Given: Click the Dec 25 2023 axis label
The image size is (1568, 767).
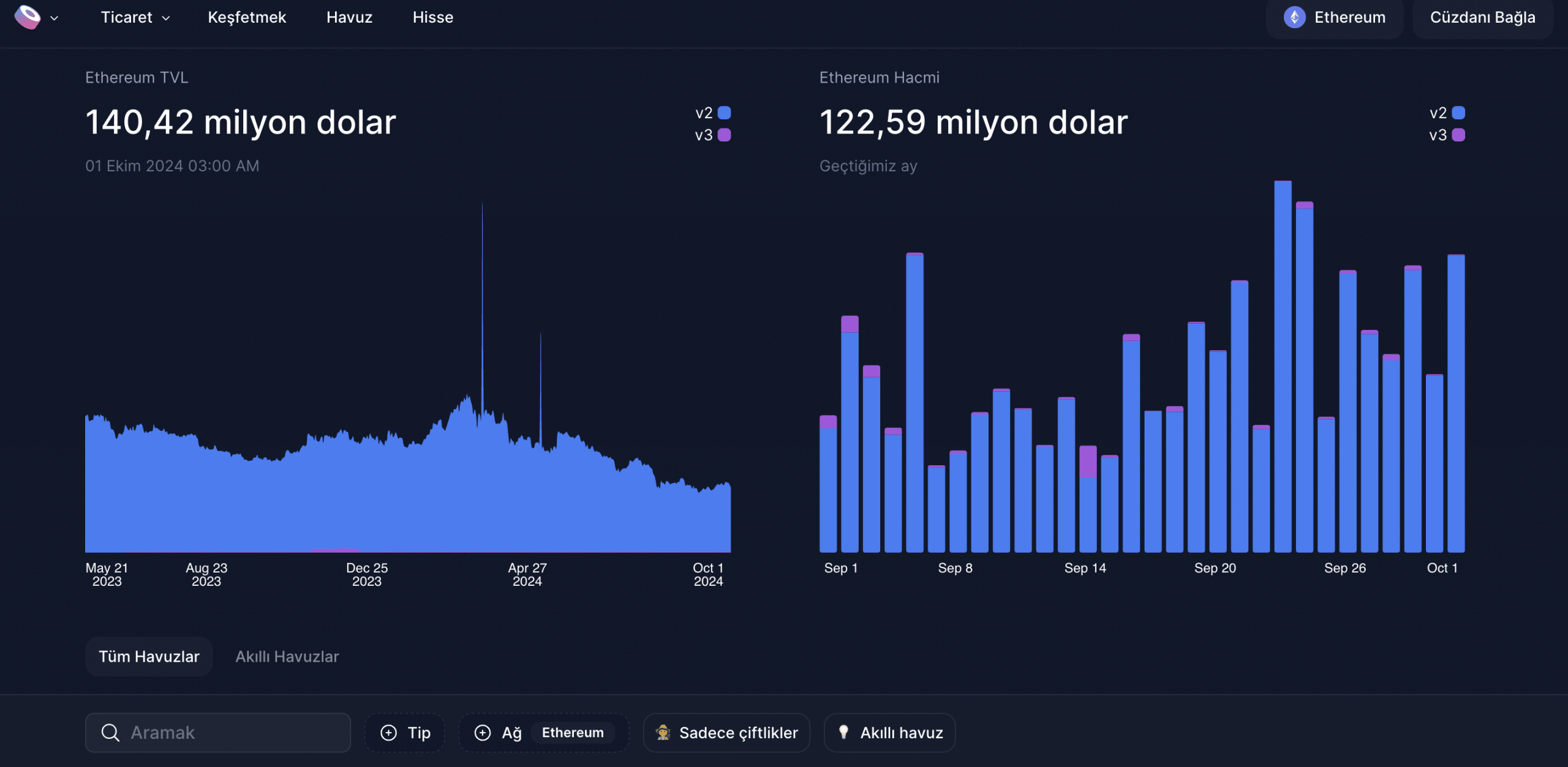Looking at the screenshot, I should point(367,574).
